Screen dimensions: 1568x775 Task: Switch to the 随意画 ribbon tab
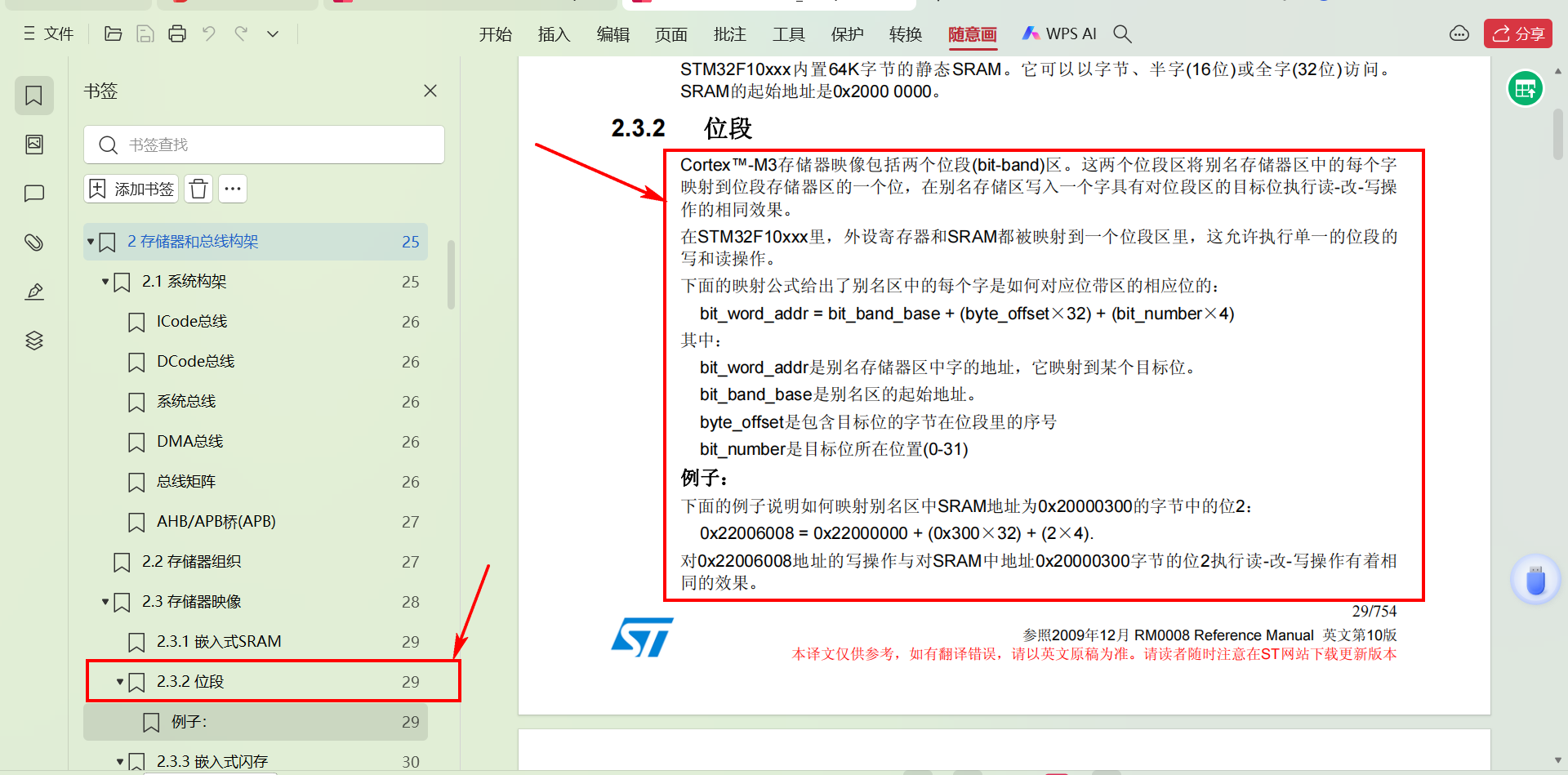972,34
